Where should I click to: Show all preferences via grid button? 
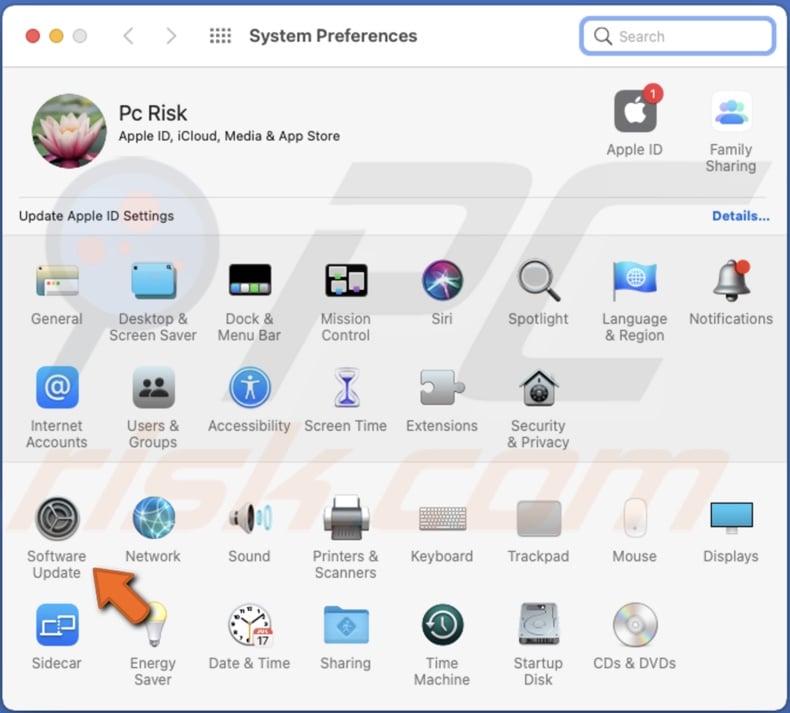220,36
